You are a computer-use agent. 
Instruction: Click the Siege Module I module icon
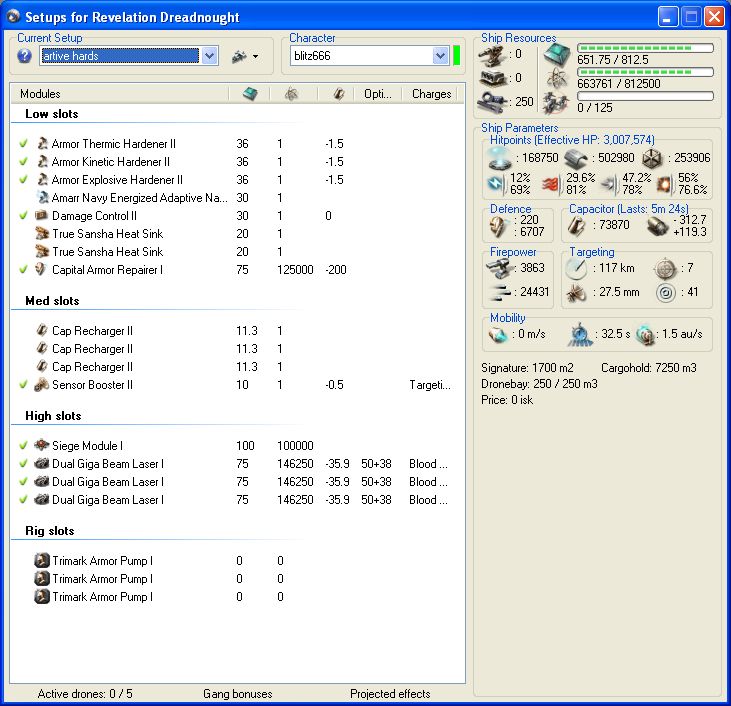tap(41, 445)
